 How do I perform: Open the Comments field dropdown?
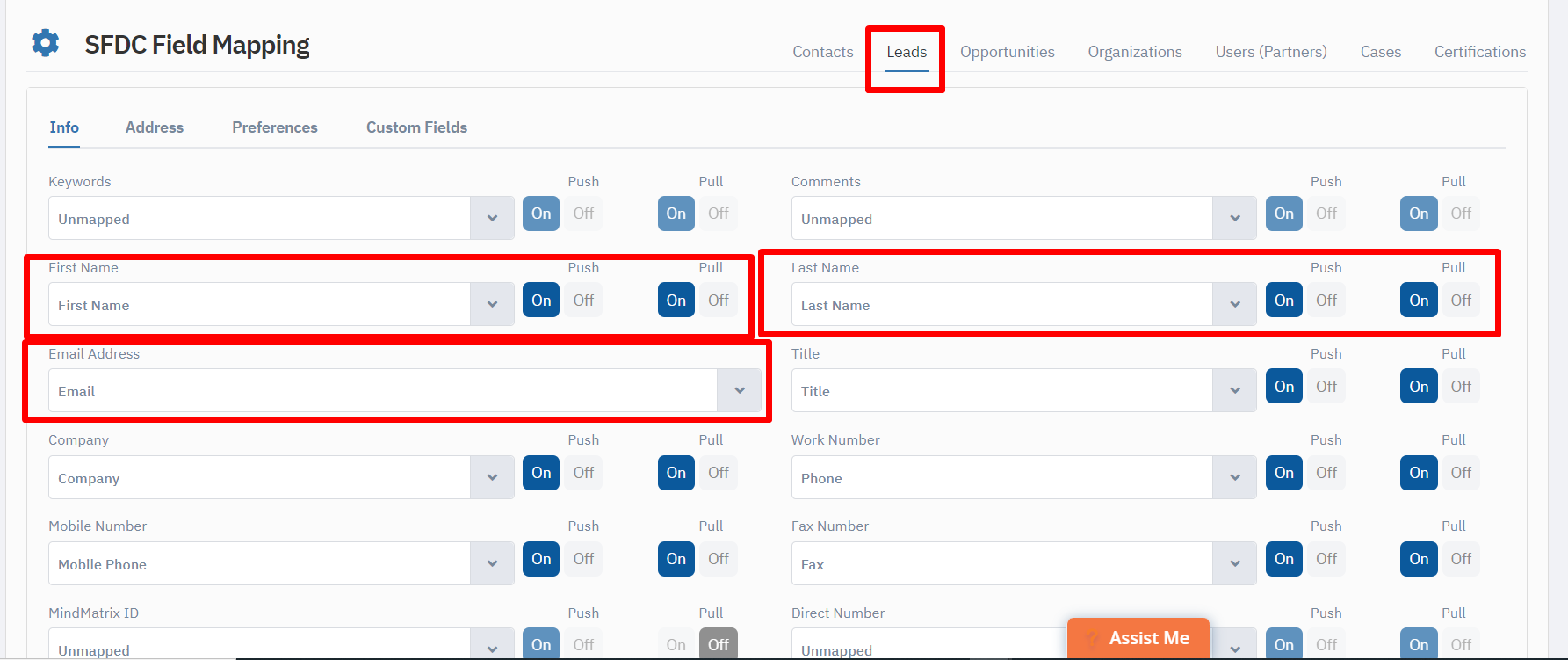point(1234,218)
